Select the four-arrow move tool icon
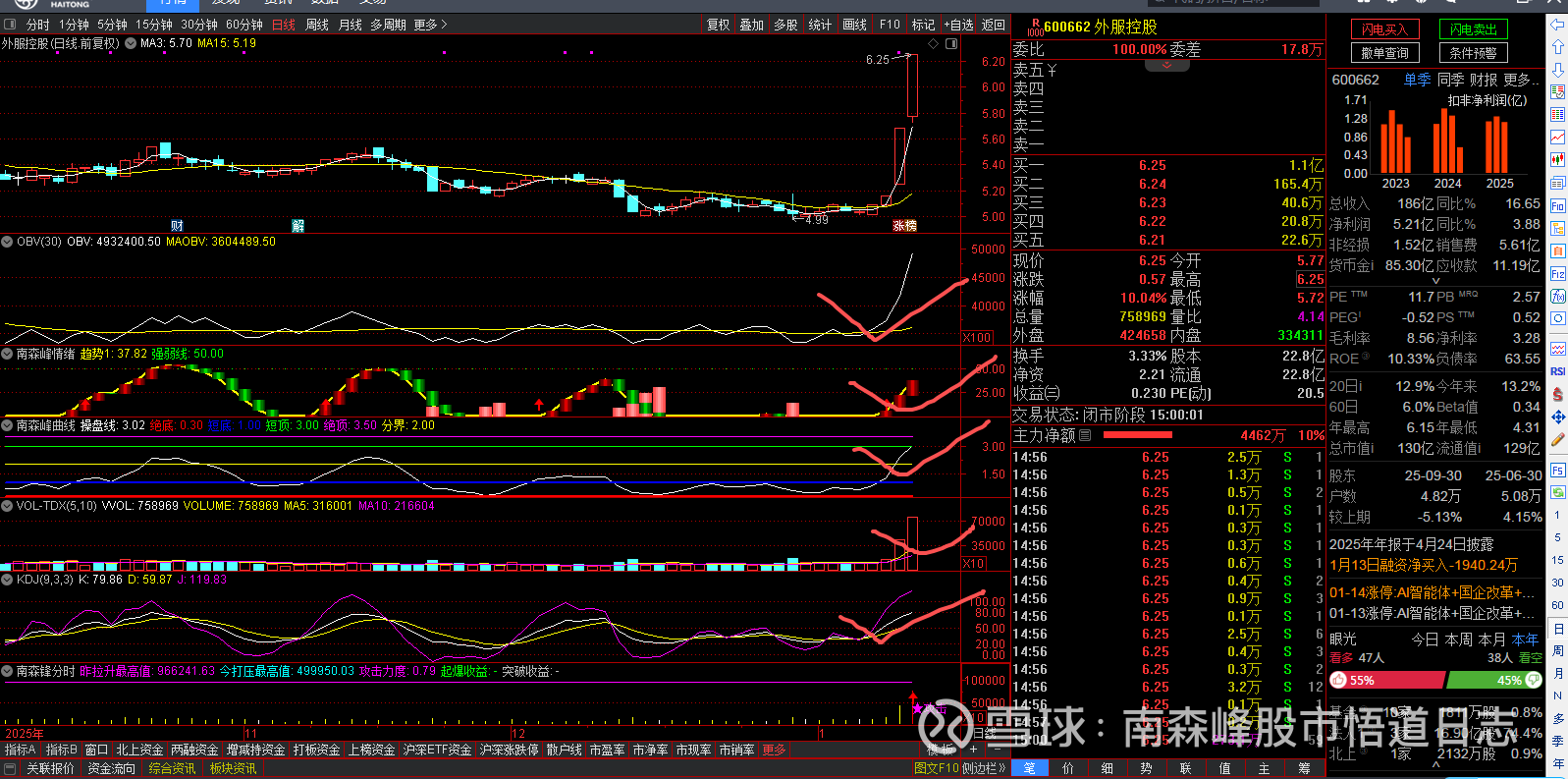 (x=1557, y=417)
